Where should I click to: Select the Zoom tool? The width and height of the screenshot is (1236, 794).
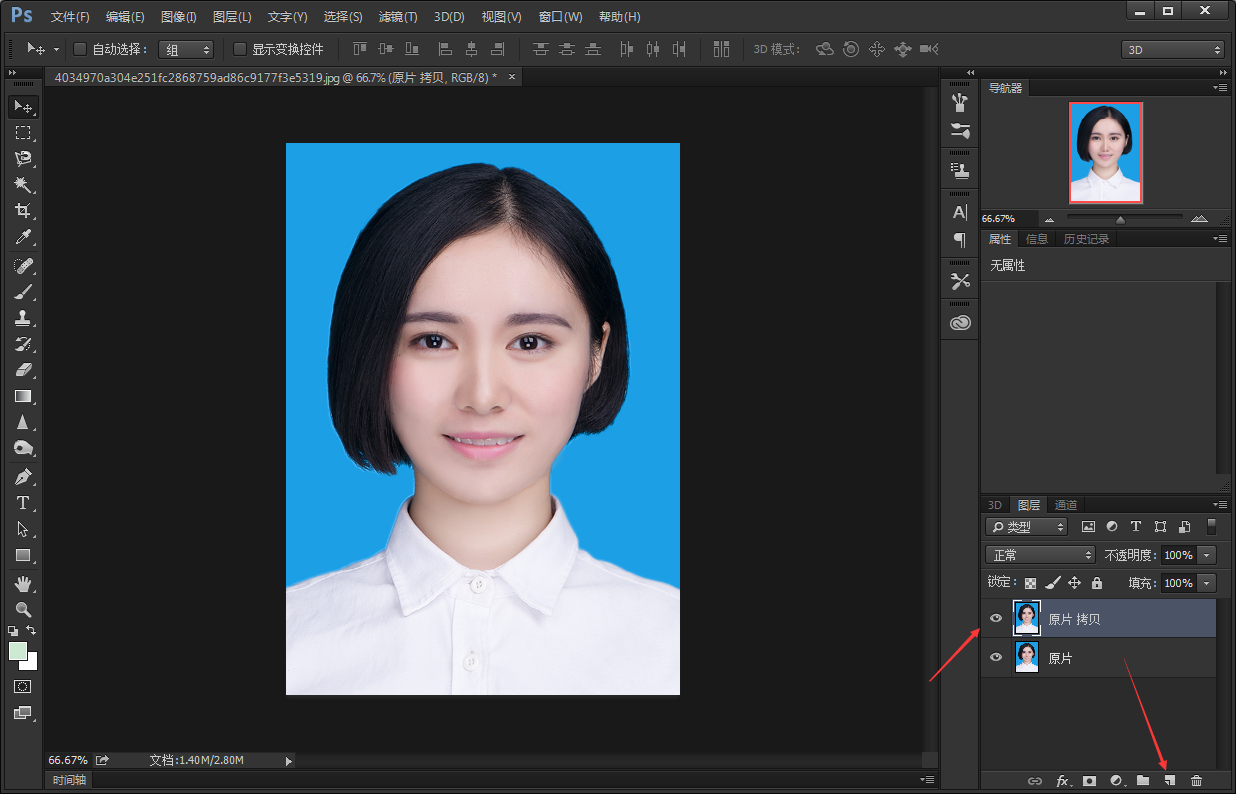[23, 610]
